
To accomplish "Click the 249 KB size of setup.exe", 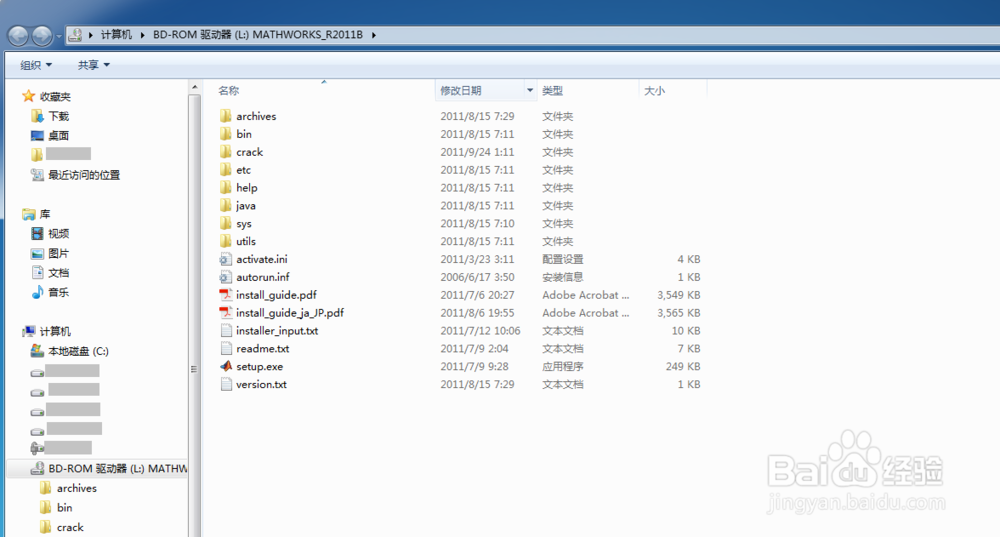I will [683, 367].
